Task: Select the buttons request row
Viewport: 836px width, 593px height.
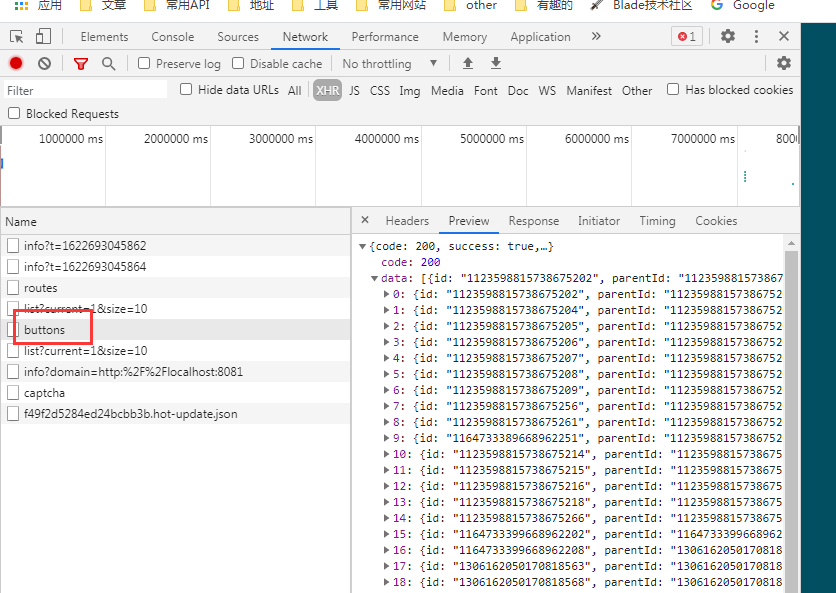Action: click(x=175, y=330)
